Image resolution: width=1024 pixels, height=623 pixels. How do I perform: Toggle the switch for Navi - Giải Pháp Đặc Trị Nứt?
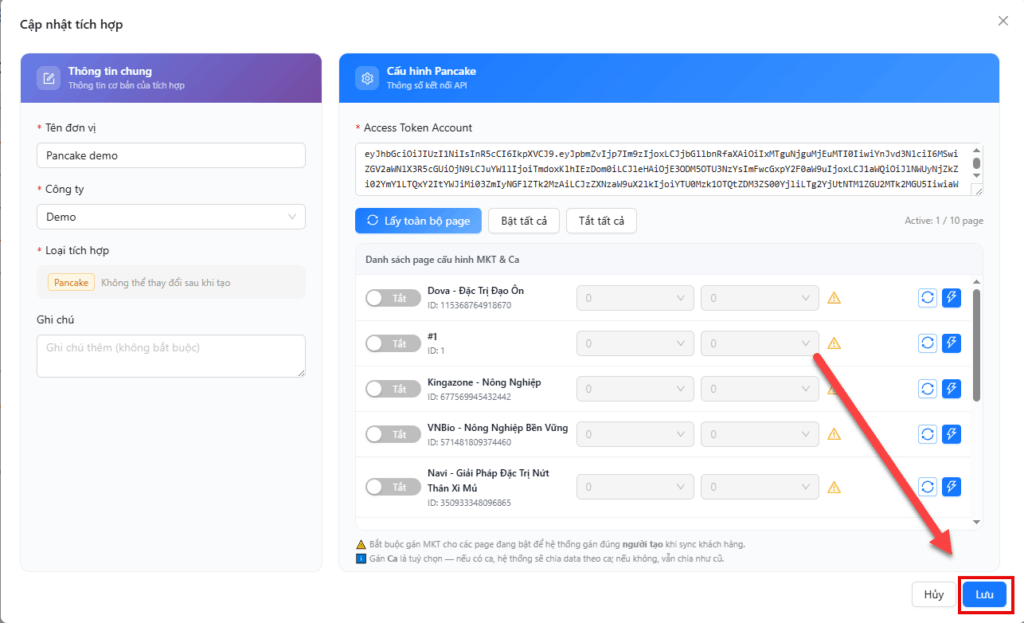392,487
